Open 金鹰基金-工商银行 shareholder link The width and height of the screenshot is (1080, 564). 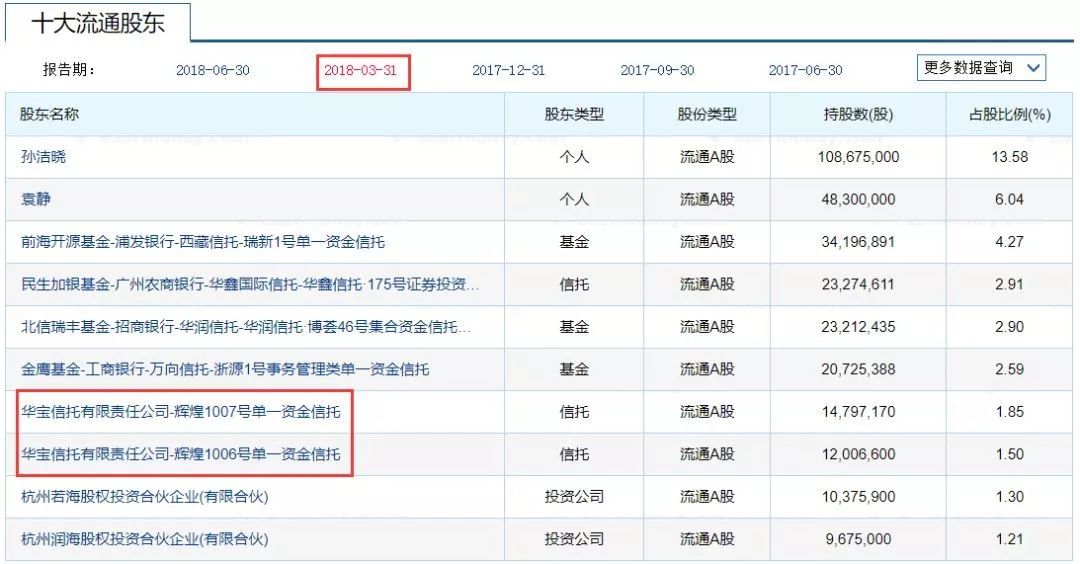(x=225, y=370)
